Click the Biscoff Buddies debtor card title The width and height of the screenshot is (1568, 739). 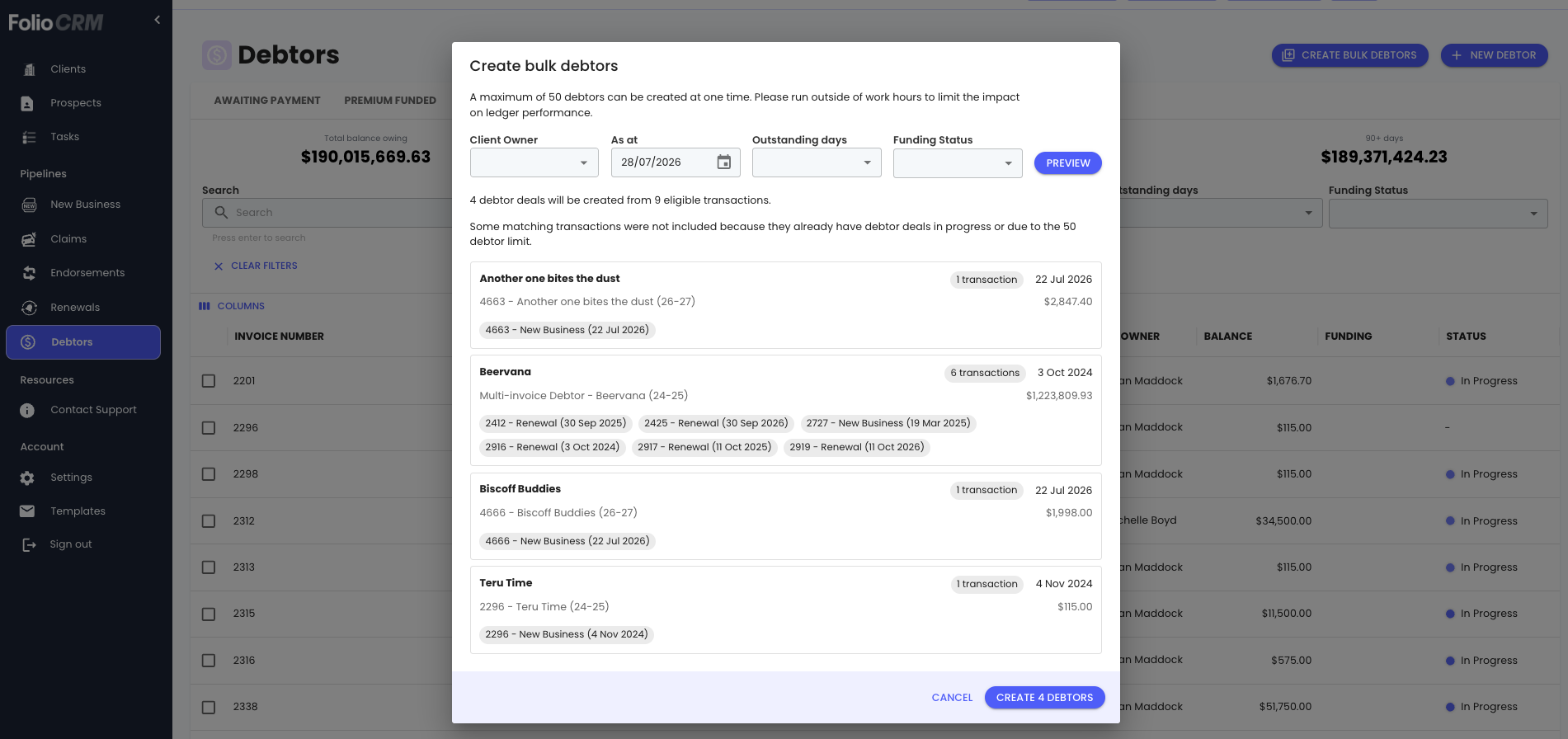[x=520, y=489]
